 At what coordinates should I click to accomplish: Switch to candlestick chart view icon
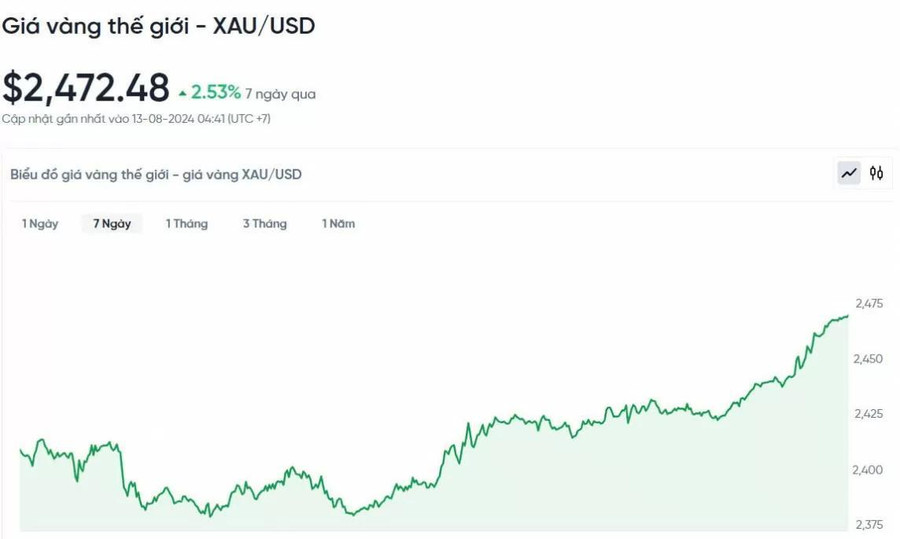pos(876,173)
